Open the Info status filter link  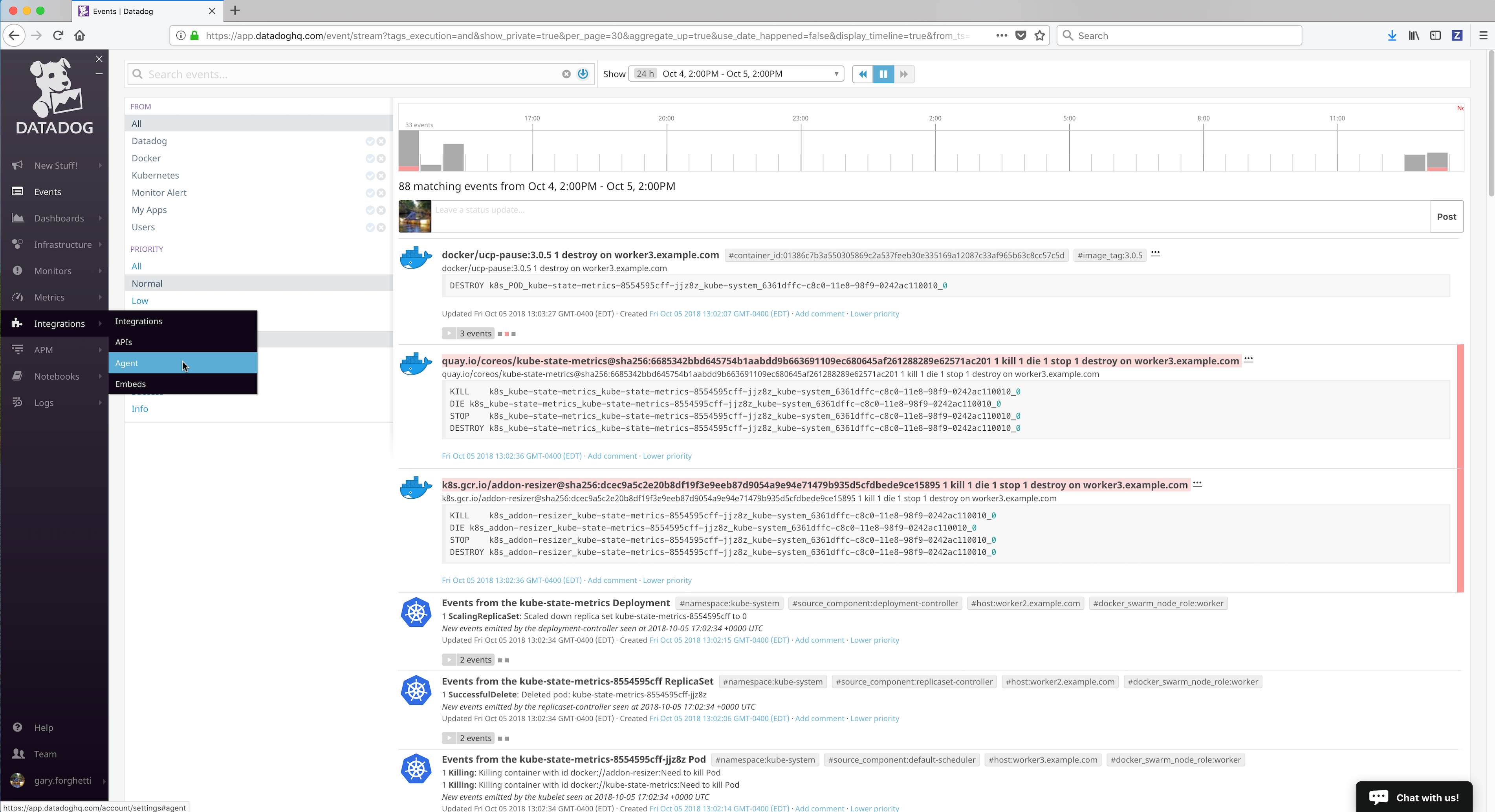(x=140, y=408)
